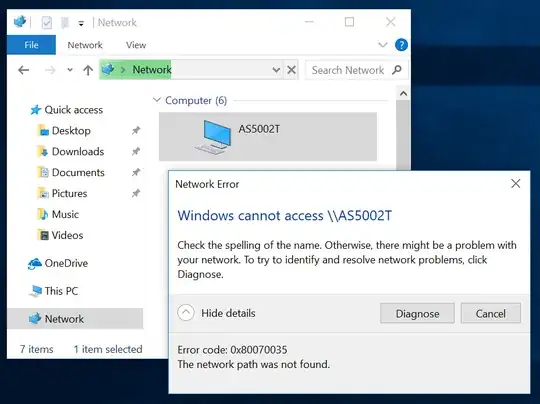Select the AS5002T computer item
Image resolution: width=540 pixels, height=404 pixels.
(x=268, y=136)
